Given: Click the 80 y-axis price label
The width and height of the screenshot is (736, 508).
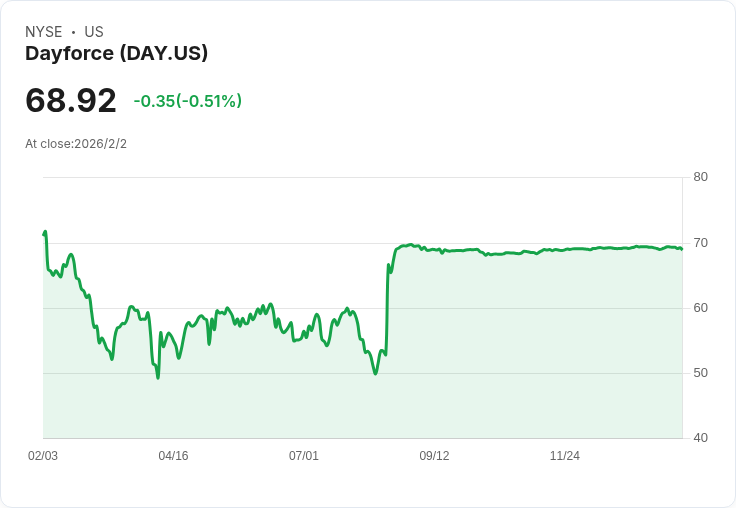Looking at the screenshot, I should tap(700, 178).
